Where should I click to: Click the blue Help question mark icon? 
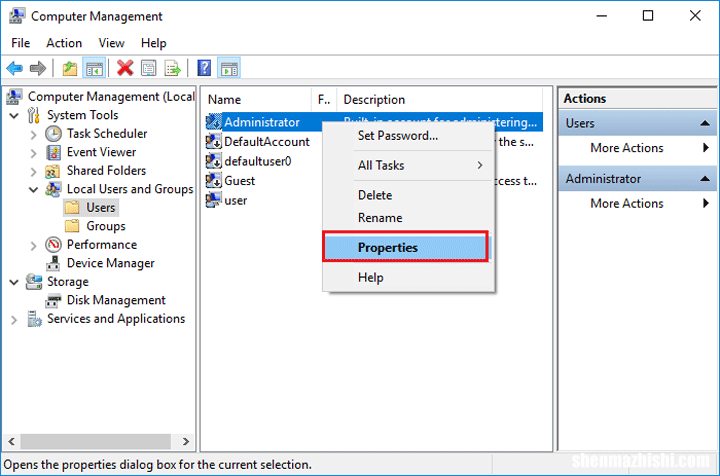point(204,68)
